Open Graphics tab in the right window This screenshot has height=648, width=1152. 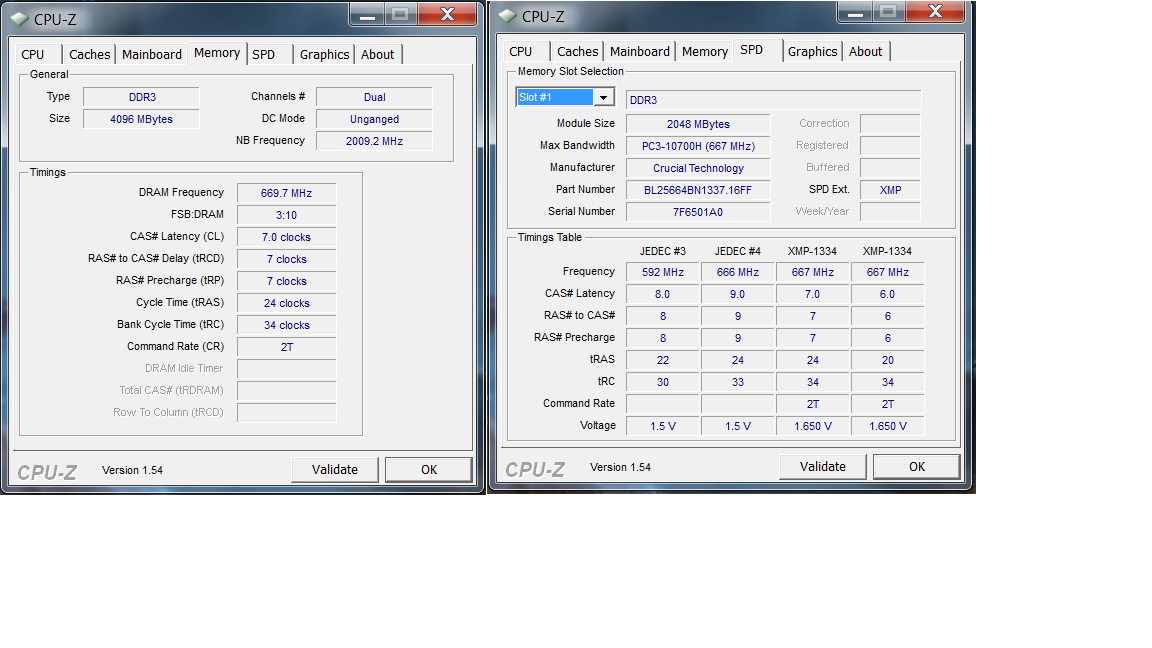[x=812, y=51]
